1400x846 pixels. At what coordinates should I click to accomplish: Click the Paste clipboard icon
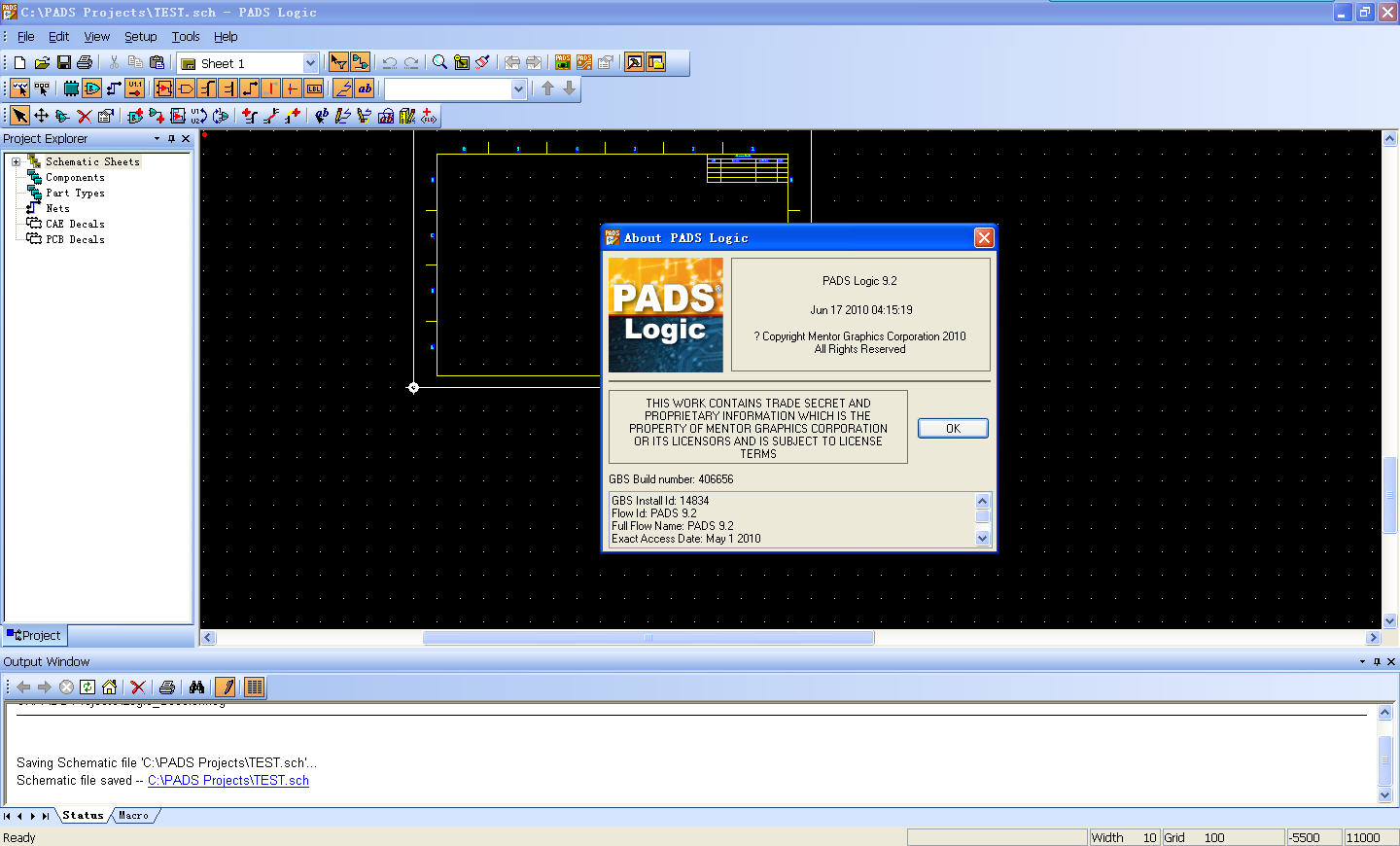point(157,62)
